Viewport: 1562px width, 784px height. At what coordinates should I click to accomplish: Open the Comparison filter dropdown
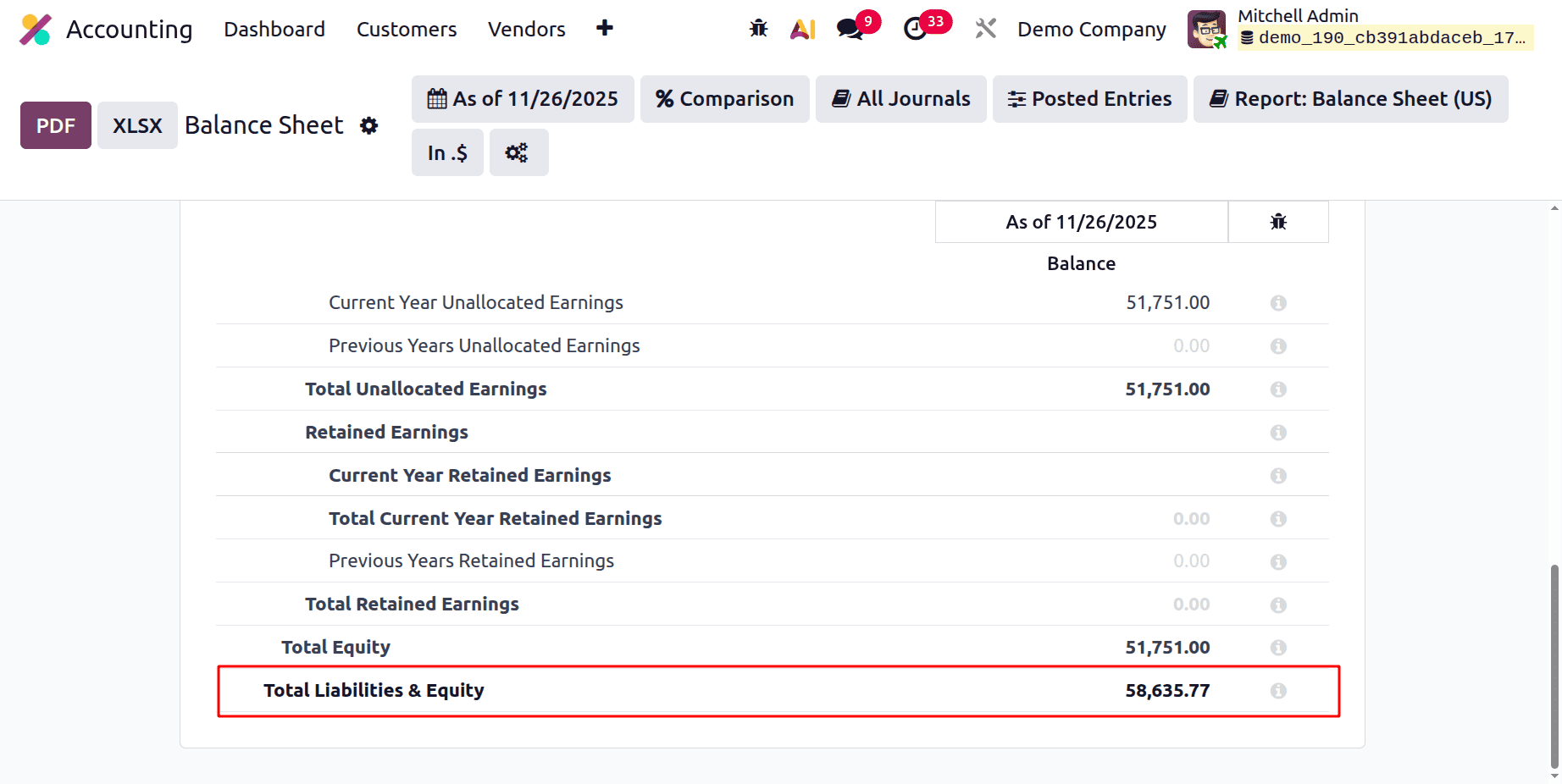[725, 99]
